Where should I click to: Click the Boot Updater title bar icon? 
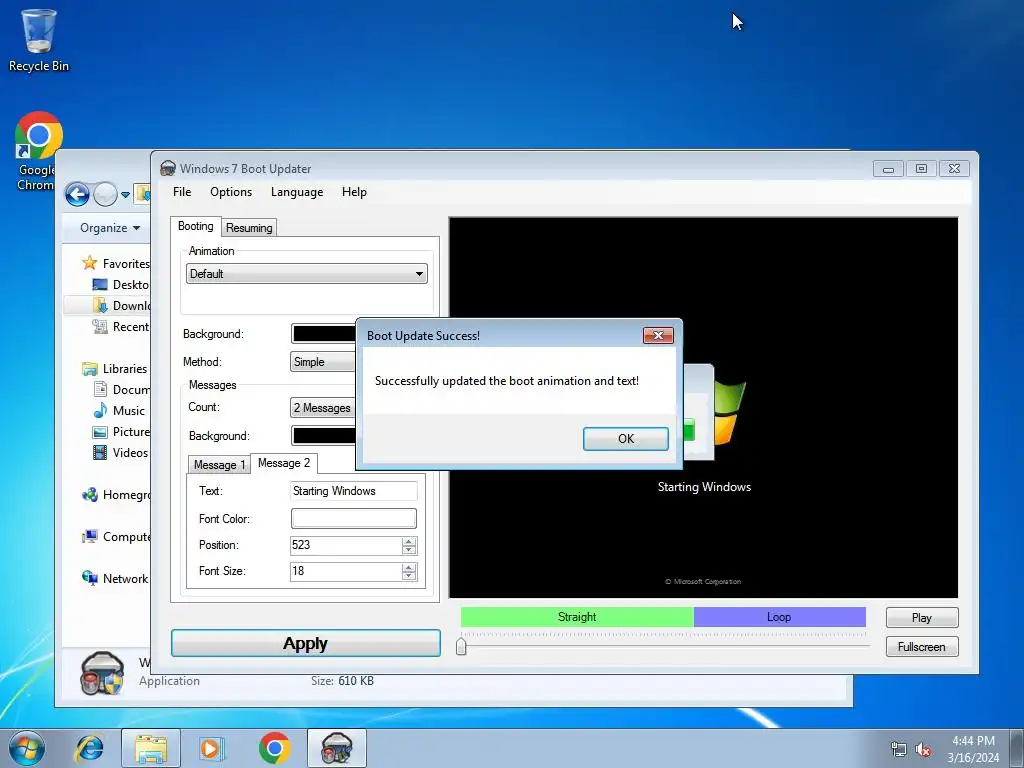coord(168,168)
